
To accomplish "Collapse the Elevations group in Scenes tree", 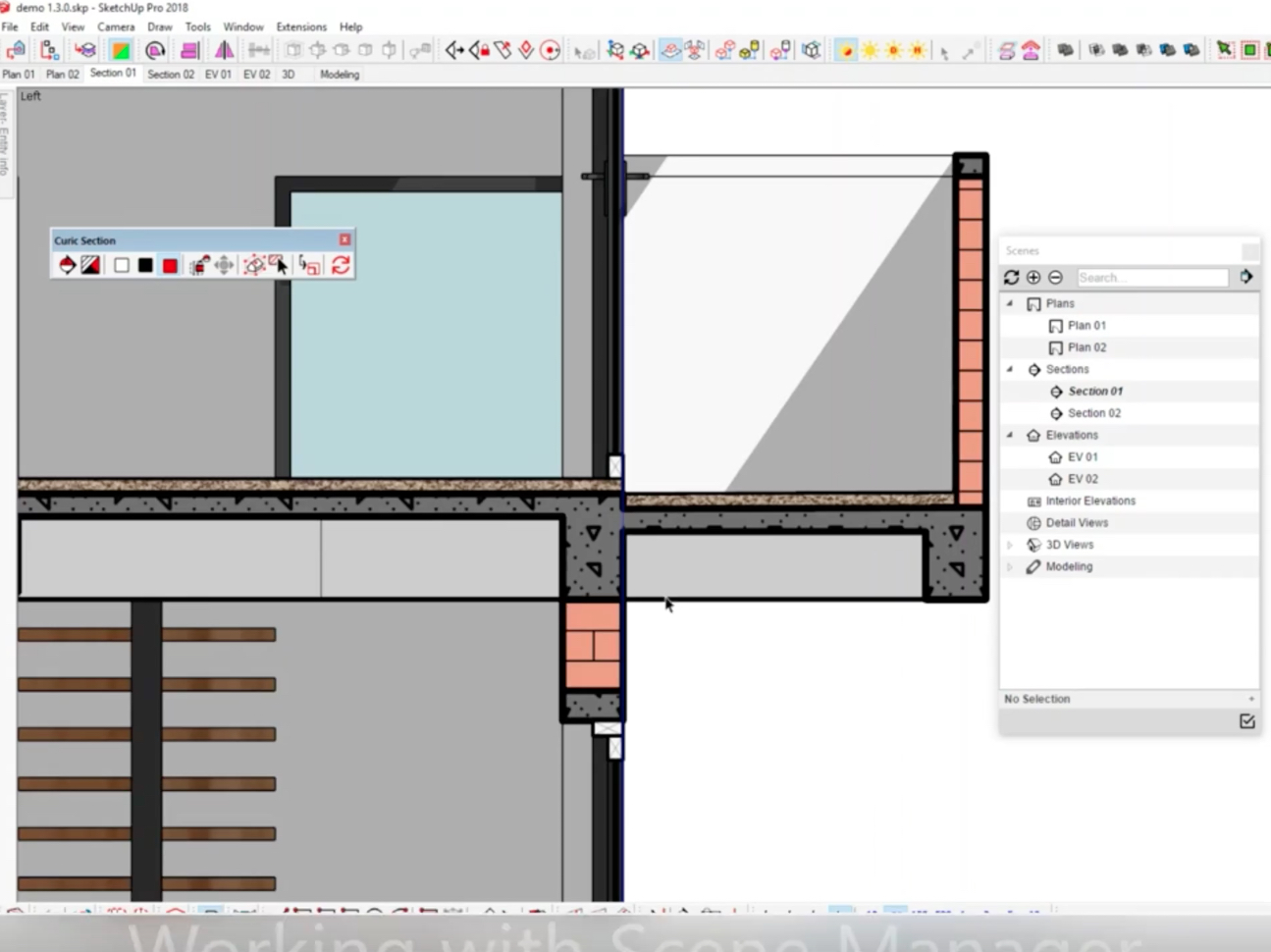I will (x=1010, y=435).
